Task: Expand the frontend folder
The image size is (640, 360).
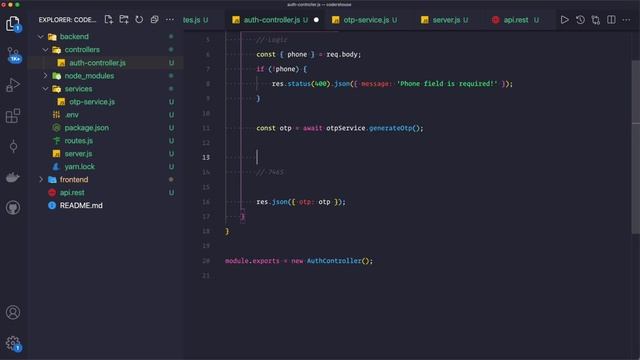Action: coord(41,180)
